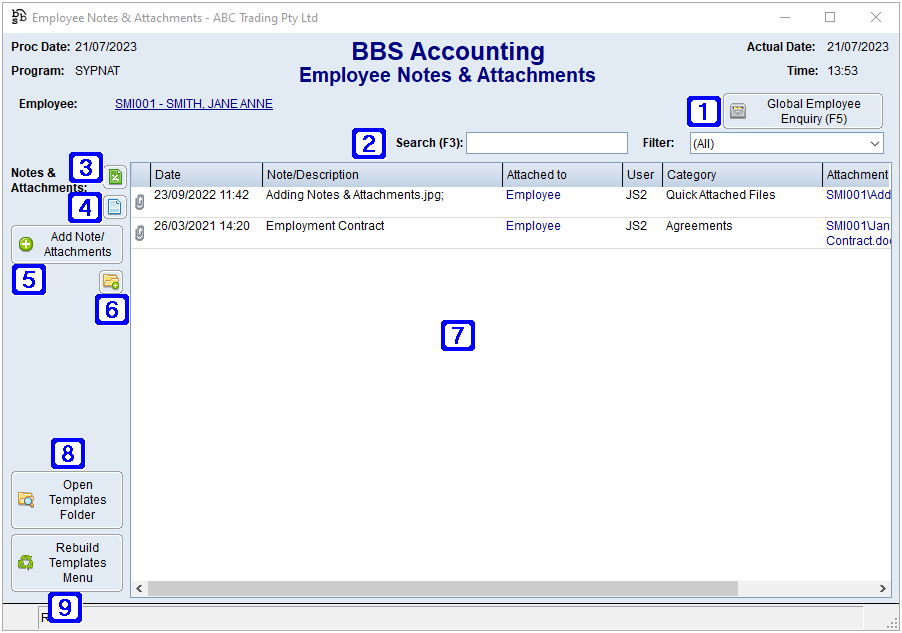902x633 pixels.
Task: Click inside the Search (F3) field
Action: 546,143
